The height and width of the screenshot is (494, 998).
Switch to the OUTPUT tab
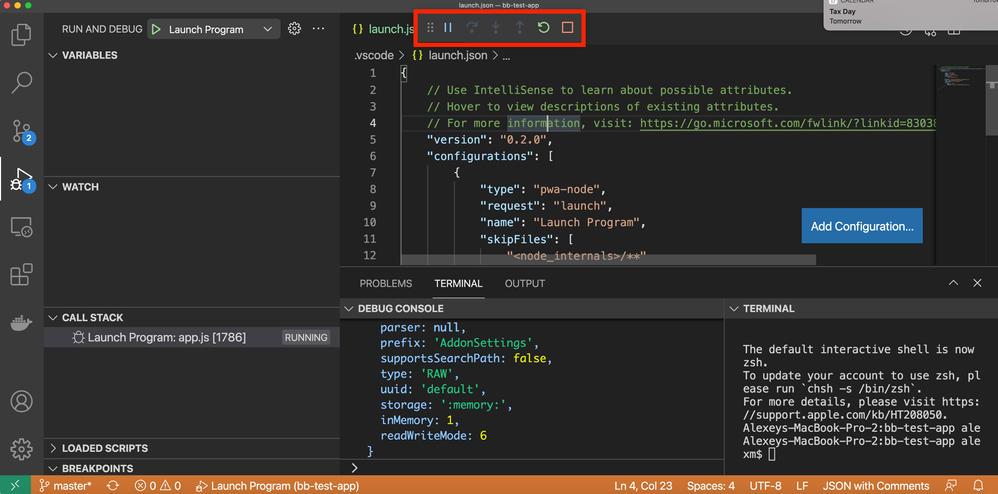coord(524,284)
